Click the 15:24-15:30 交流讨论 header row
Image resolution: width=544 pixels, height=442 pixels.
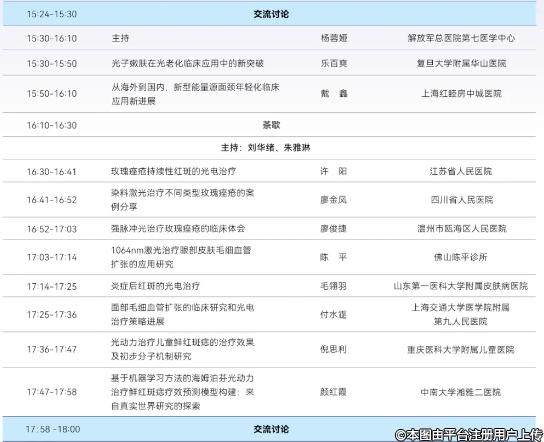pyautogui.click(x=269, y=14)
